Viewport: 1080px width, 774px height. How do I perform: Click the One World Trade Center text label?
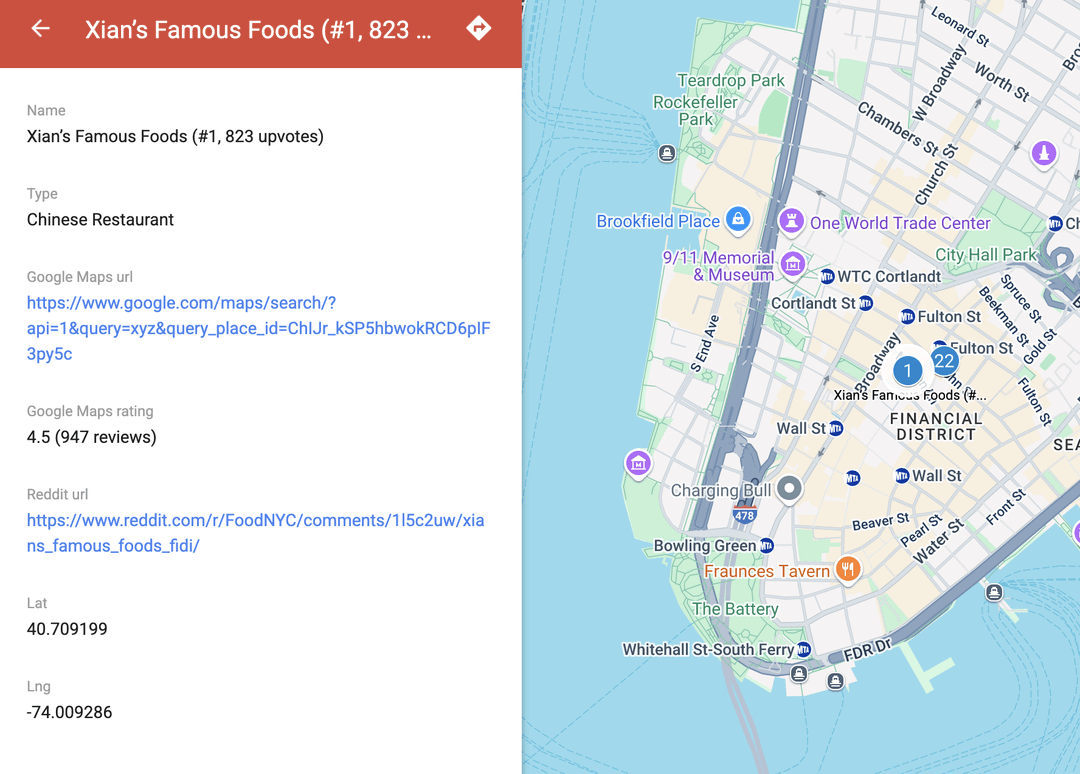[900, 223]
